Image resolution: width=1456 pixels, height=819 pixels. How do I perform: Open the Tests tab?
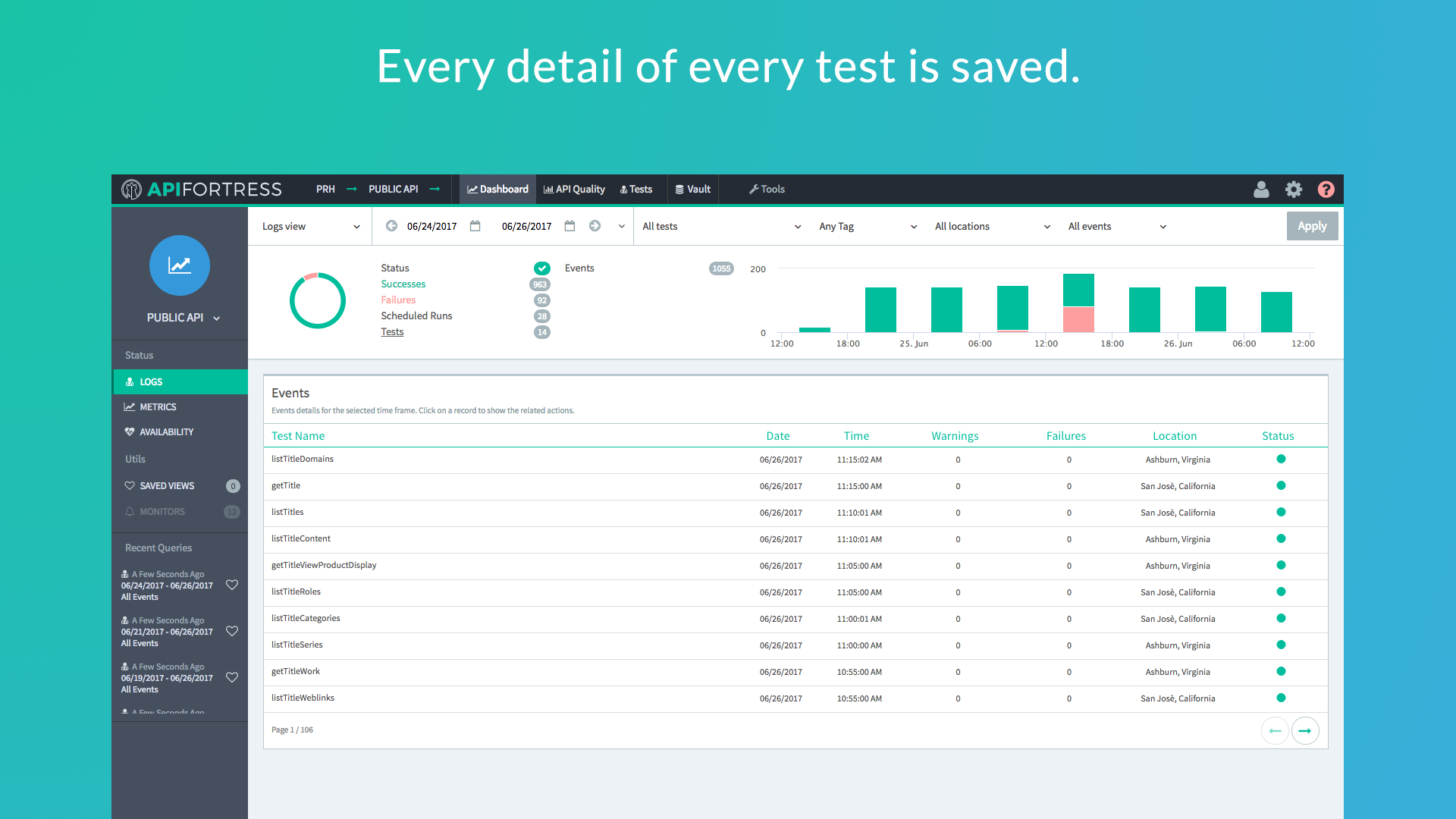point(636,189)
